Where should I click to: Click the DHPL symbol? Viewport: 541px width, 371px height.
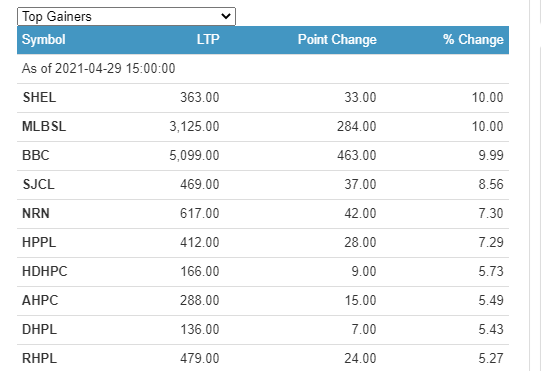(x=39, y=329)
